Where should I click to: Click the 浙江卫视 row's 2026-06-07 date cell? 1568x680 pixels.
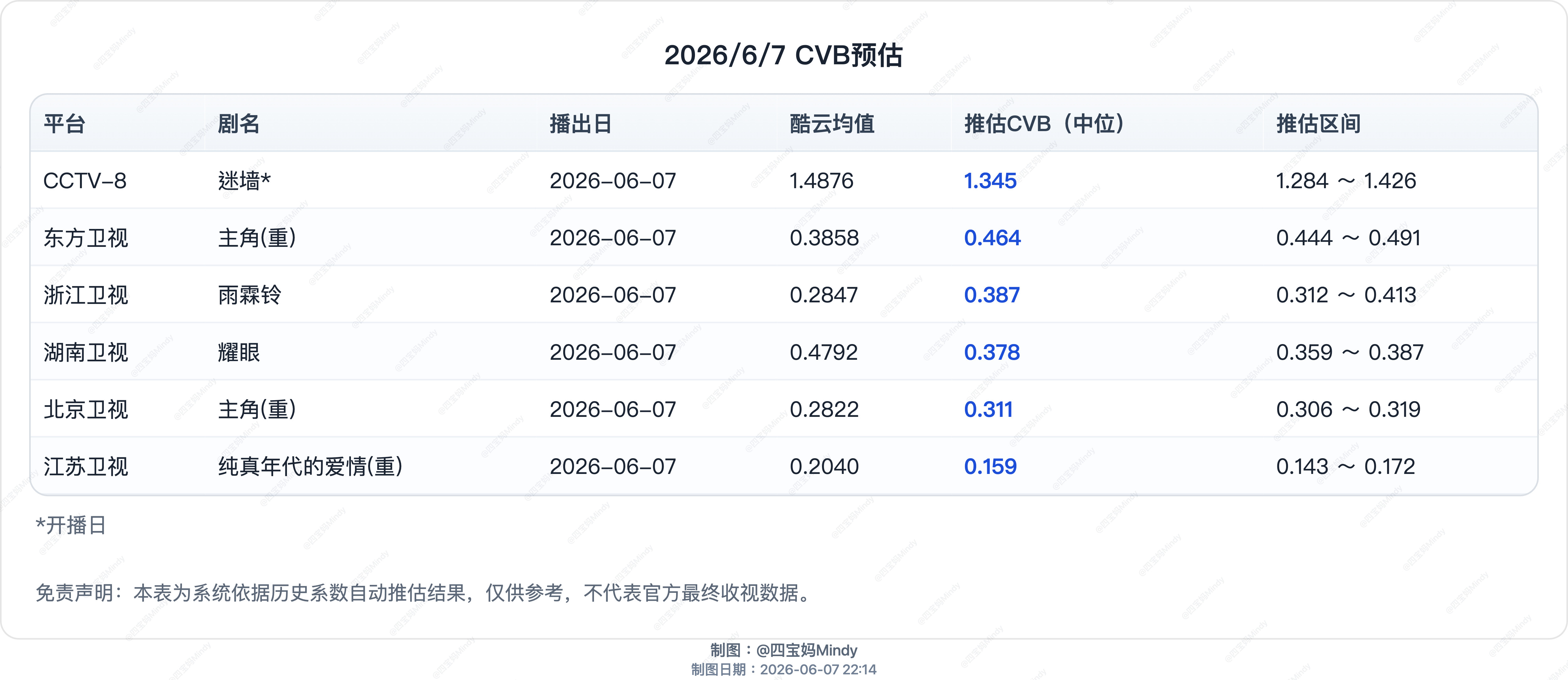[612, 295]
